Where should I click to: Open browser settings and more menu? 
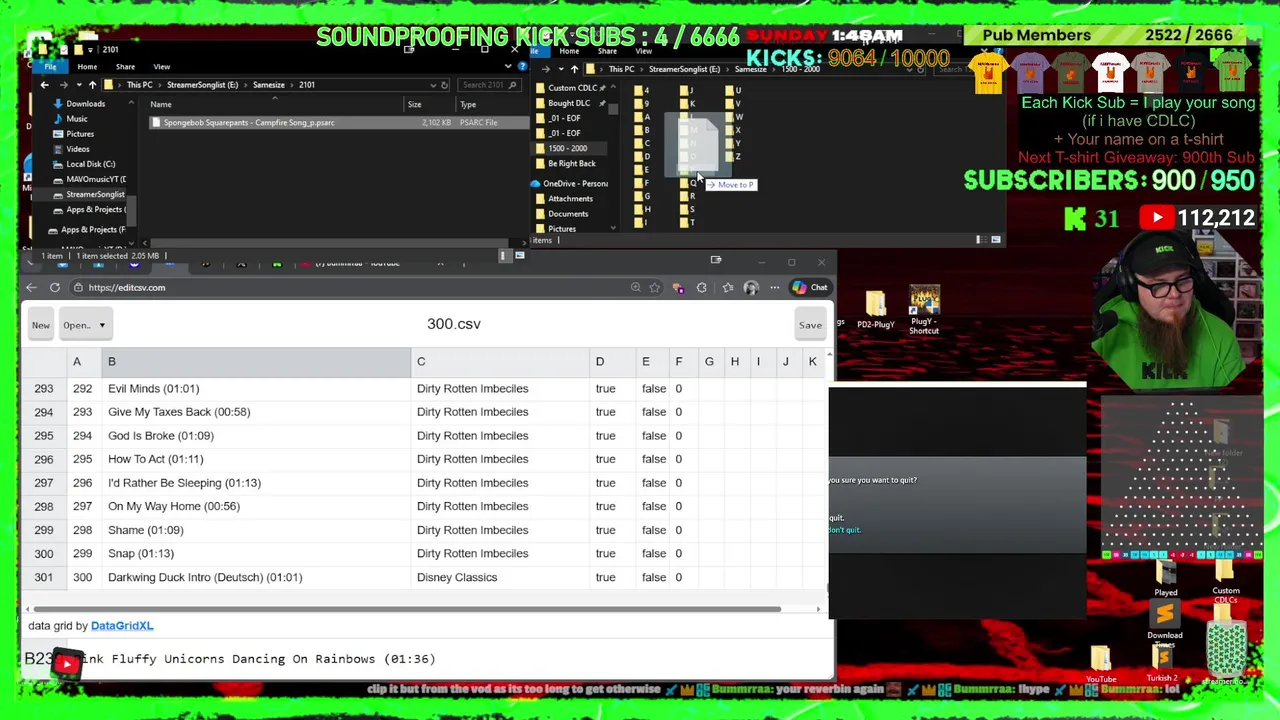(775, 288)
